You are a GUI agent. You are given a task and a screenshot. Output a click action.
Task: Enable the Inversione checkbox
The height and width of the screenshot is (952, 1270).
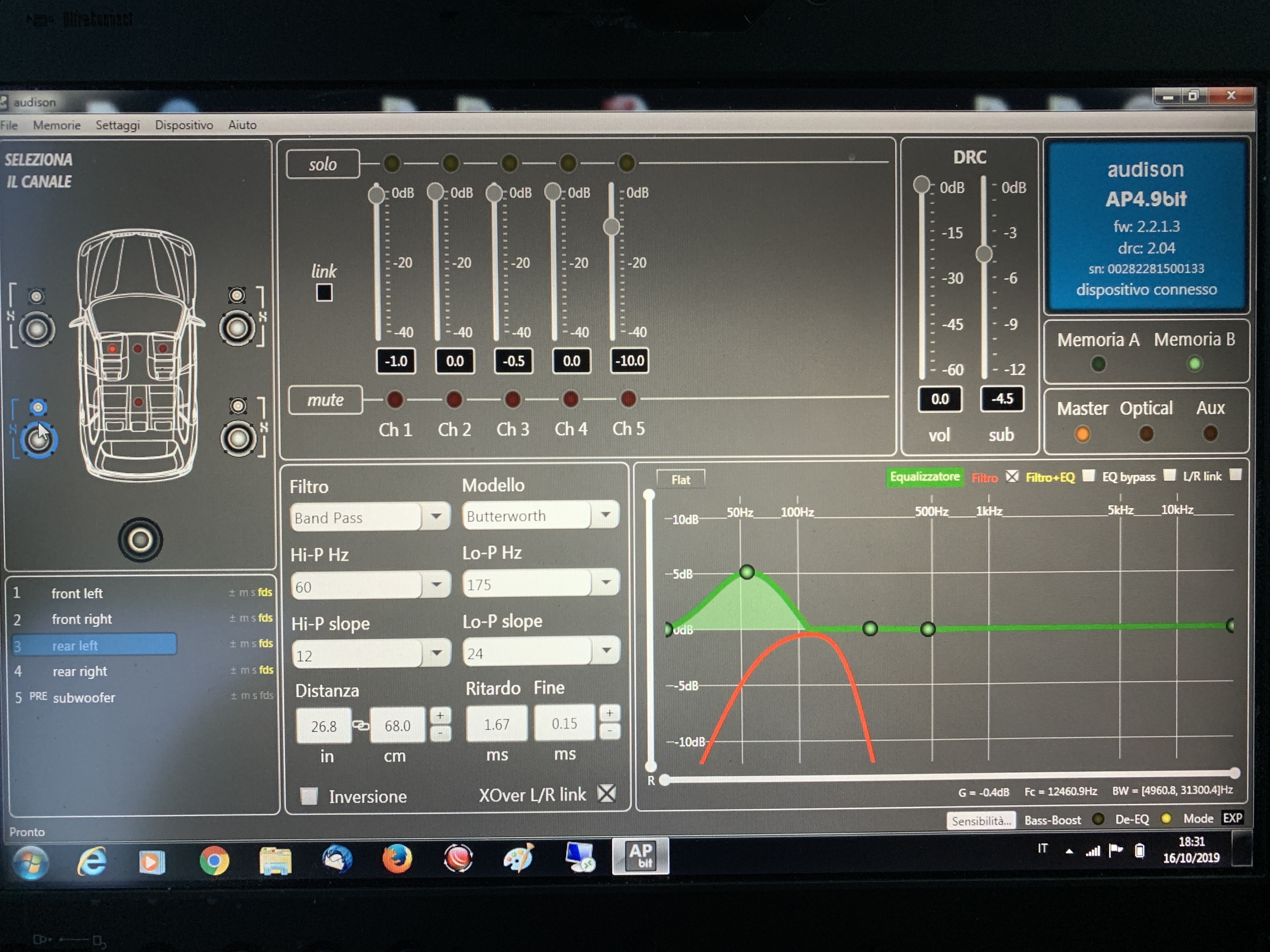[x=309, y=796]
